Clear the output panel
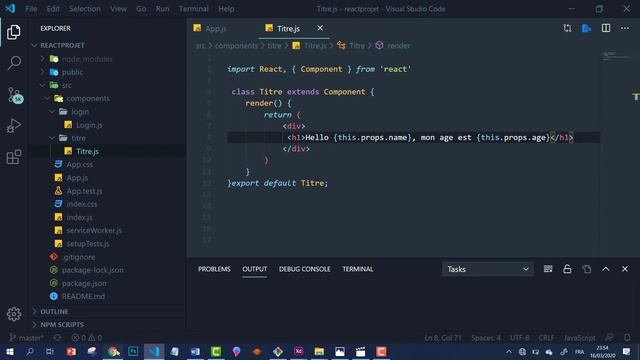Image resolution: width=640 pixels, height=360 pixels. (548, 269)
